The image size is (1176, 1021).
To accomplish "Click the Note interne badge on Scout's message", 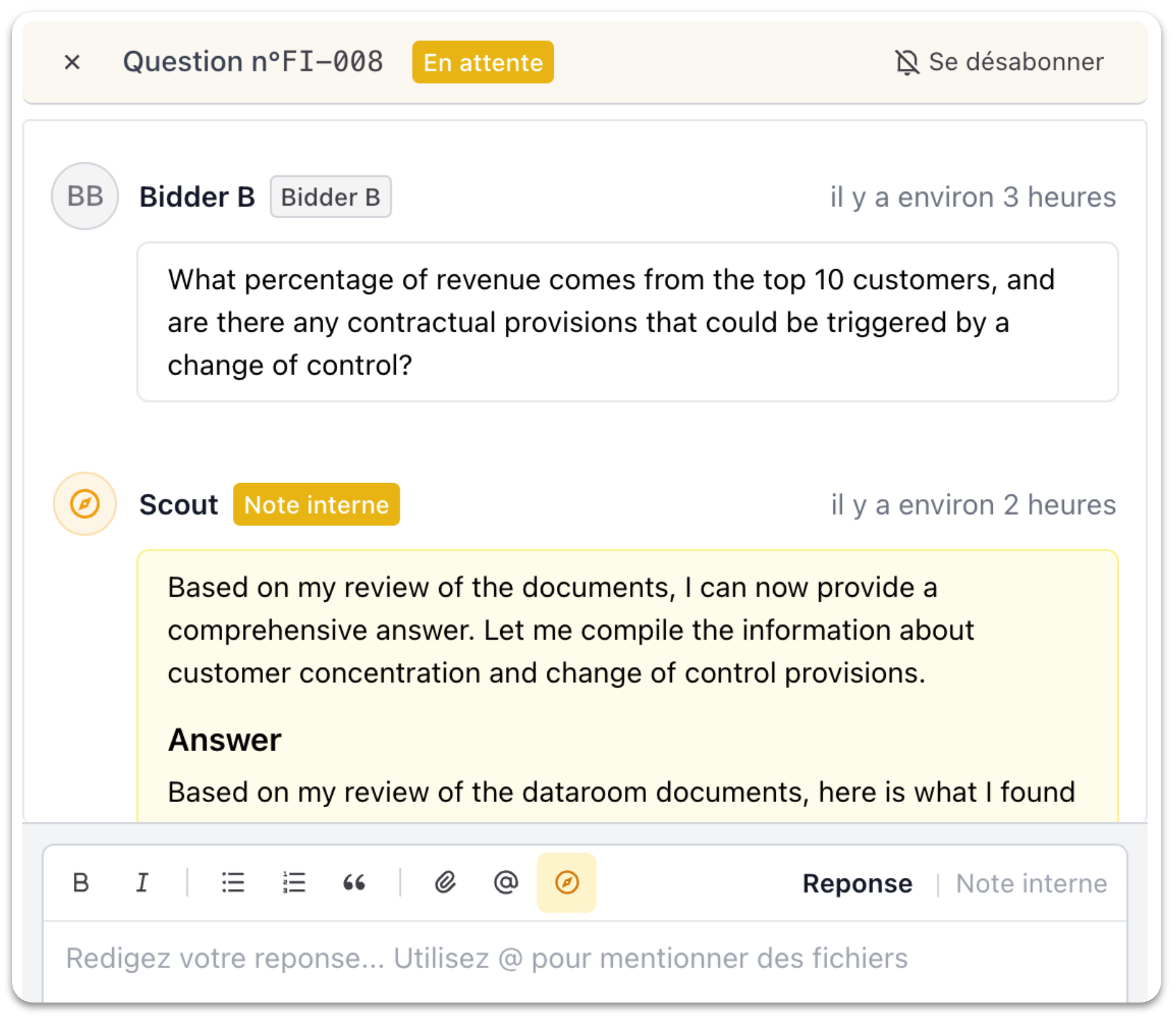I will click(x=316, y=505).
